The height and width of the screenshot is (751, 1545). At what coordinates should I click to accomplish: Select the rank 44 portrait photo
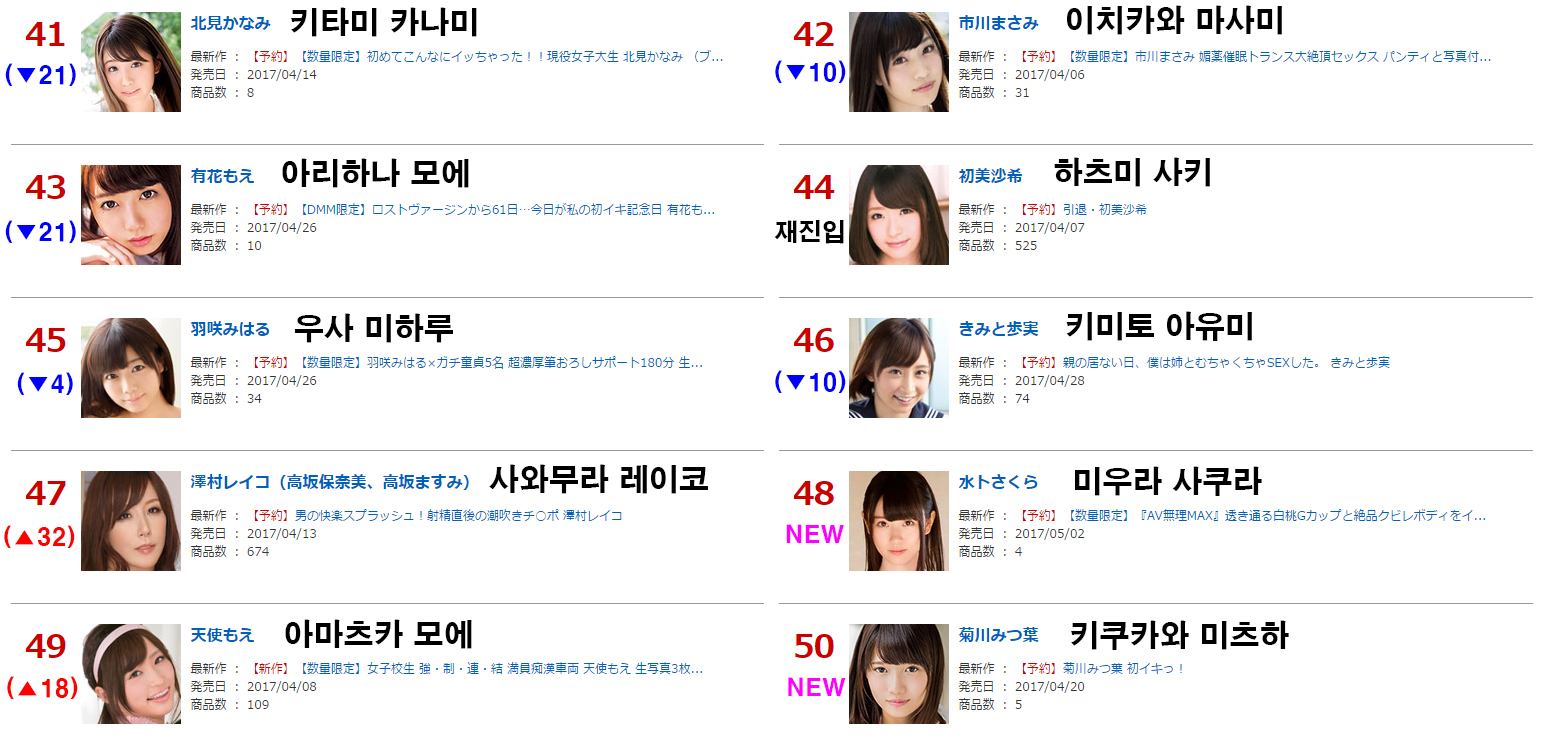click(899, 215)
